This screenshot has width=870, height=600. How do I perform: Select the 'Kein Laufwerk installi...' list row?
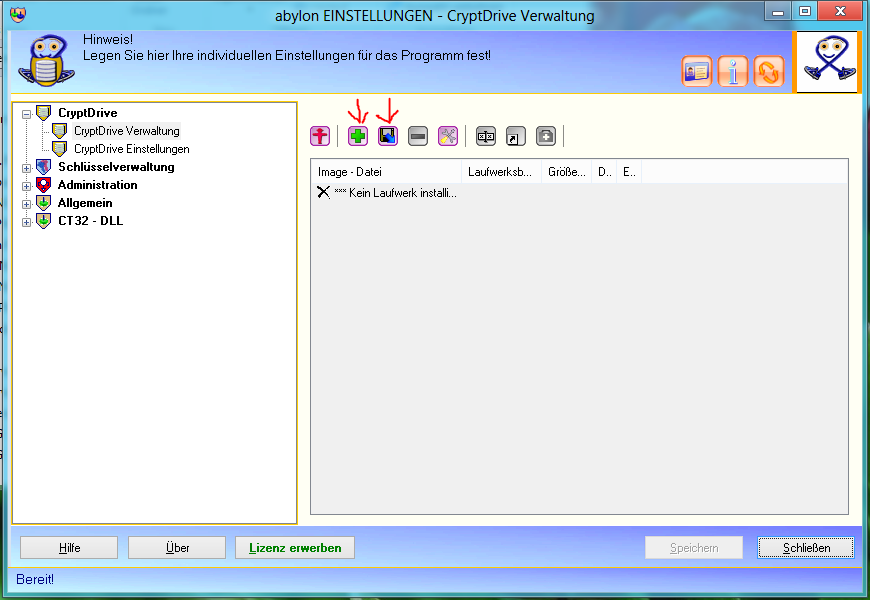pyautogui.click(x=387, y=193)
